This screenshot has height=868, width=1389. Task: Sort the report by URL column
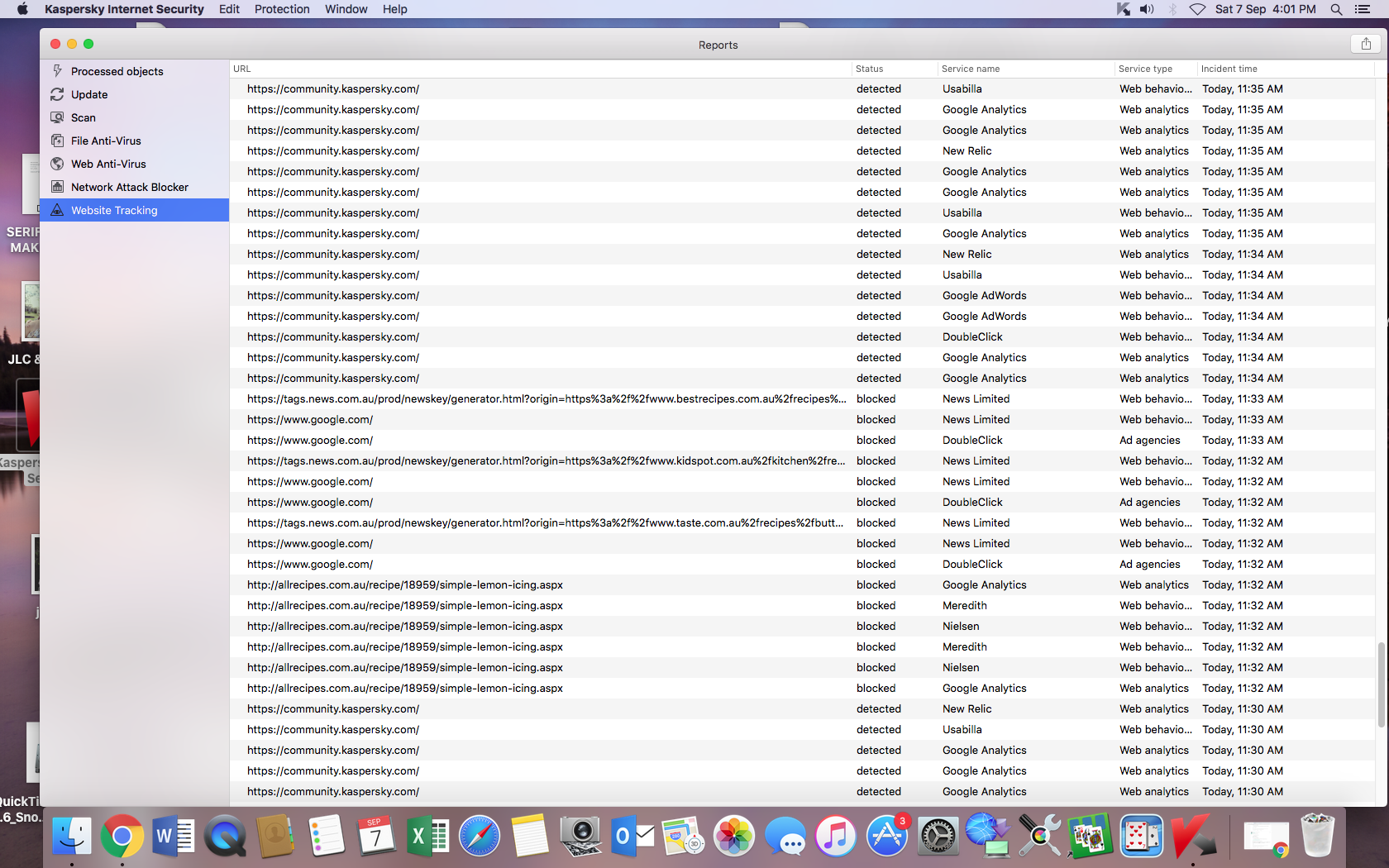point(541,69)
